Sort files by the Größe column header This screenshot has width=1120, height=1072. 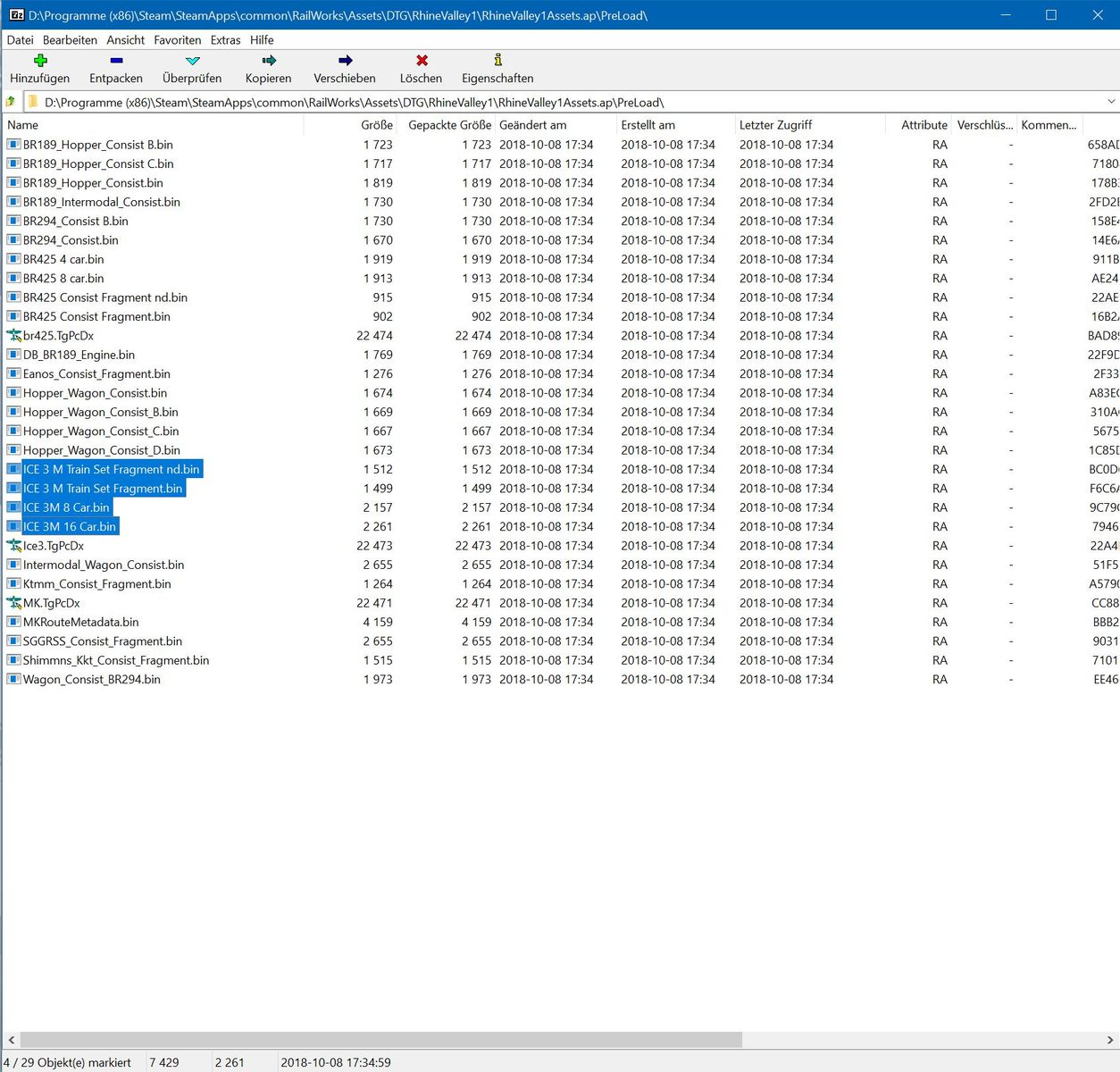[x=376, y=125]
